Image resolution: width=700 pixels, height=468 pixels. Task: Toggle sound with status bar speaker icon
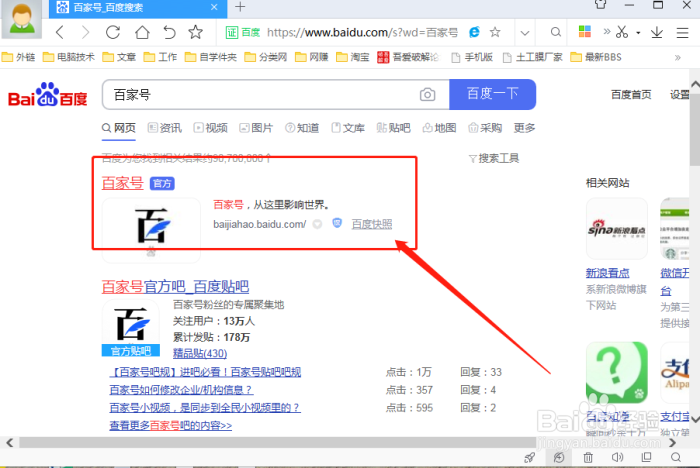coord(617,457)
